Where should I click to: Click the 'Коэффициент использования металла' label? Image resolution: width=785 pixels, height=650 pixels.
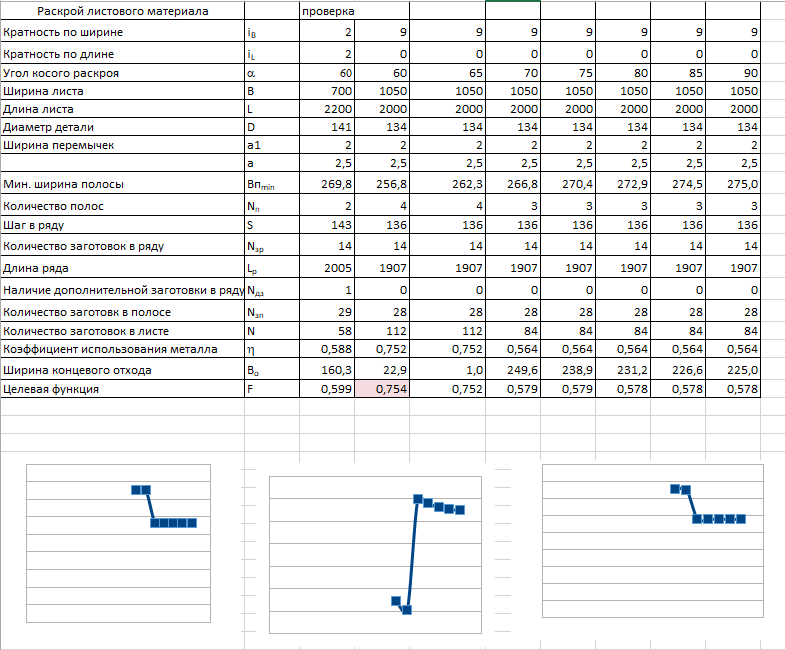click(x=123, y=349)
